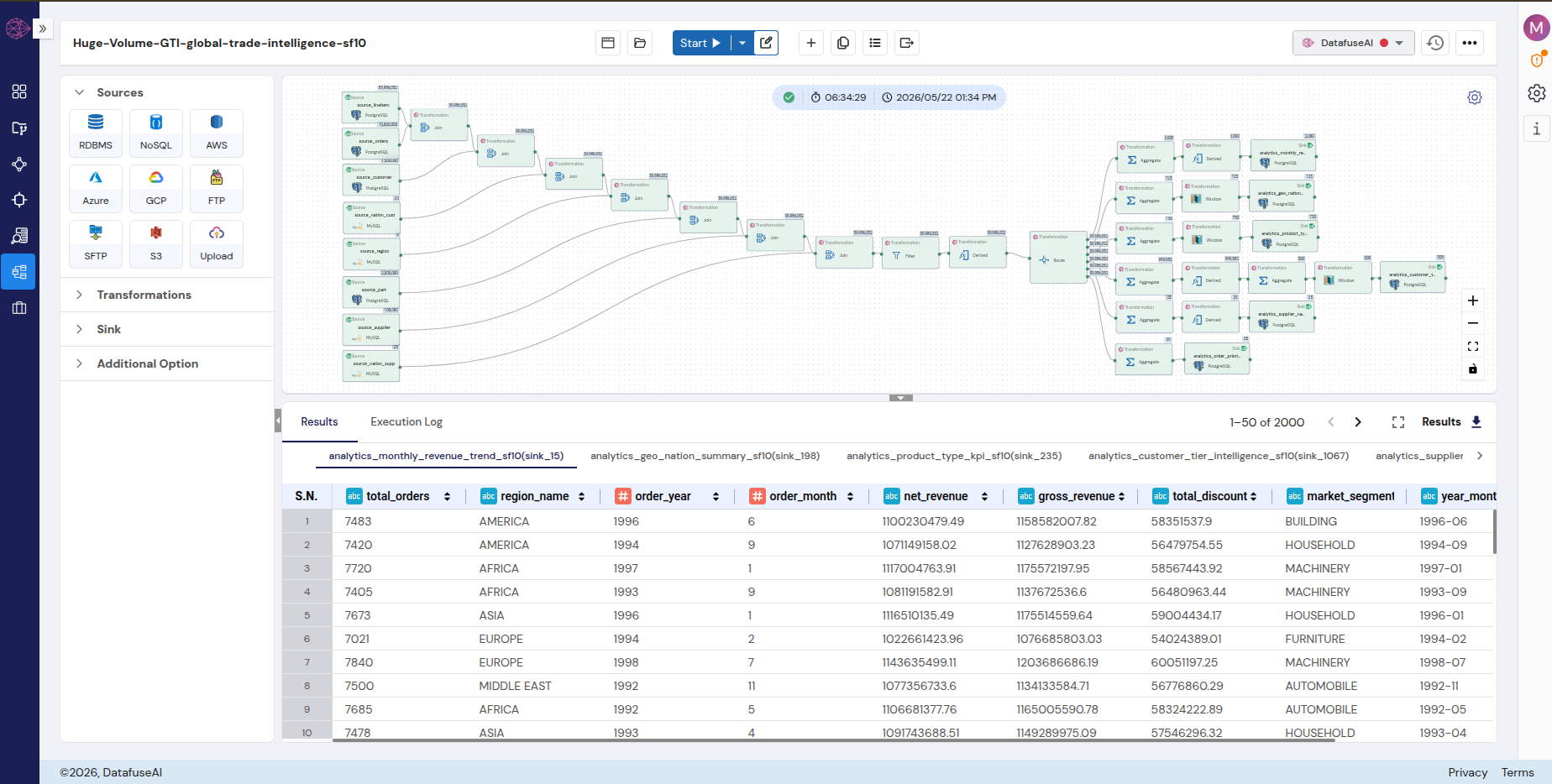Open the user profile avatar M

pos(1536,28)
